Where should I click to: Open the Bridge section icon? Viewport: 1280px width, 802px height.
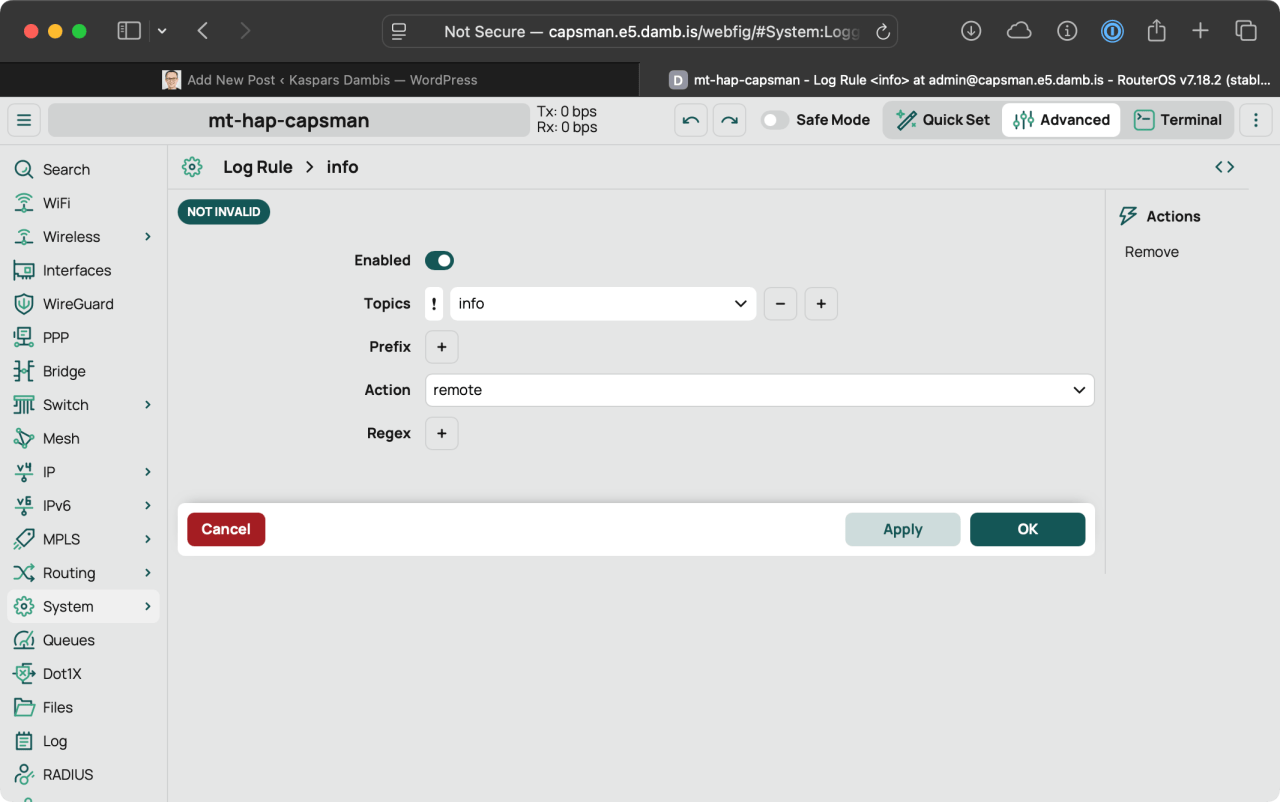tap(22, 370)
